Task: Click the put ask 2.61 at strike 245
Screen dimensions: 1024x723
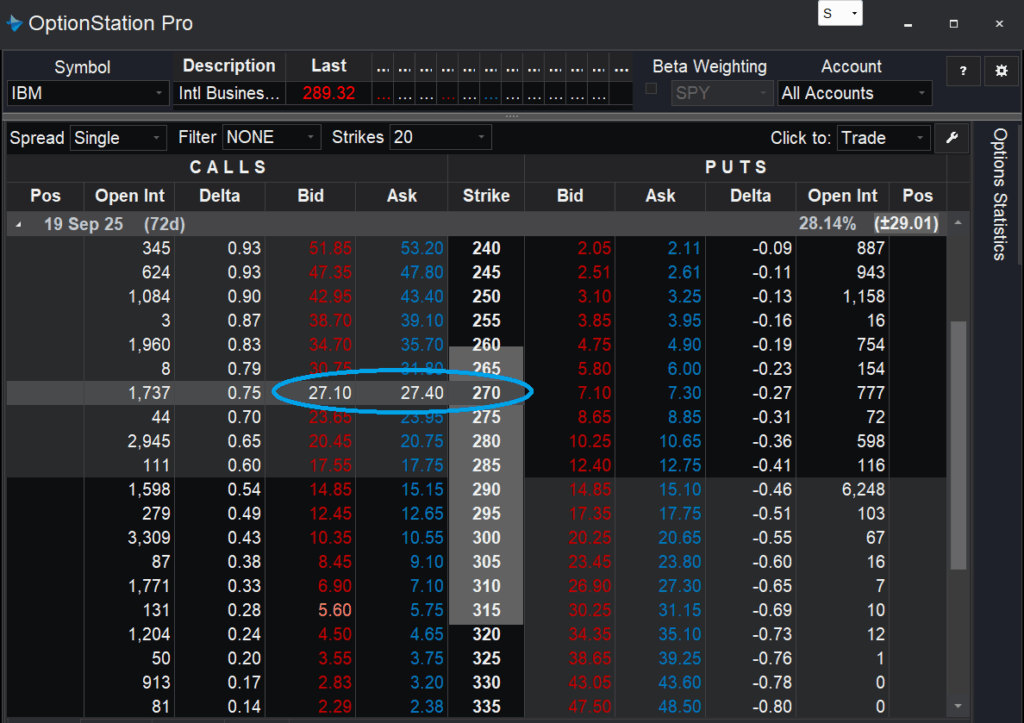Action: point(684,272)
